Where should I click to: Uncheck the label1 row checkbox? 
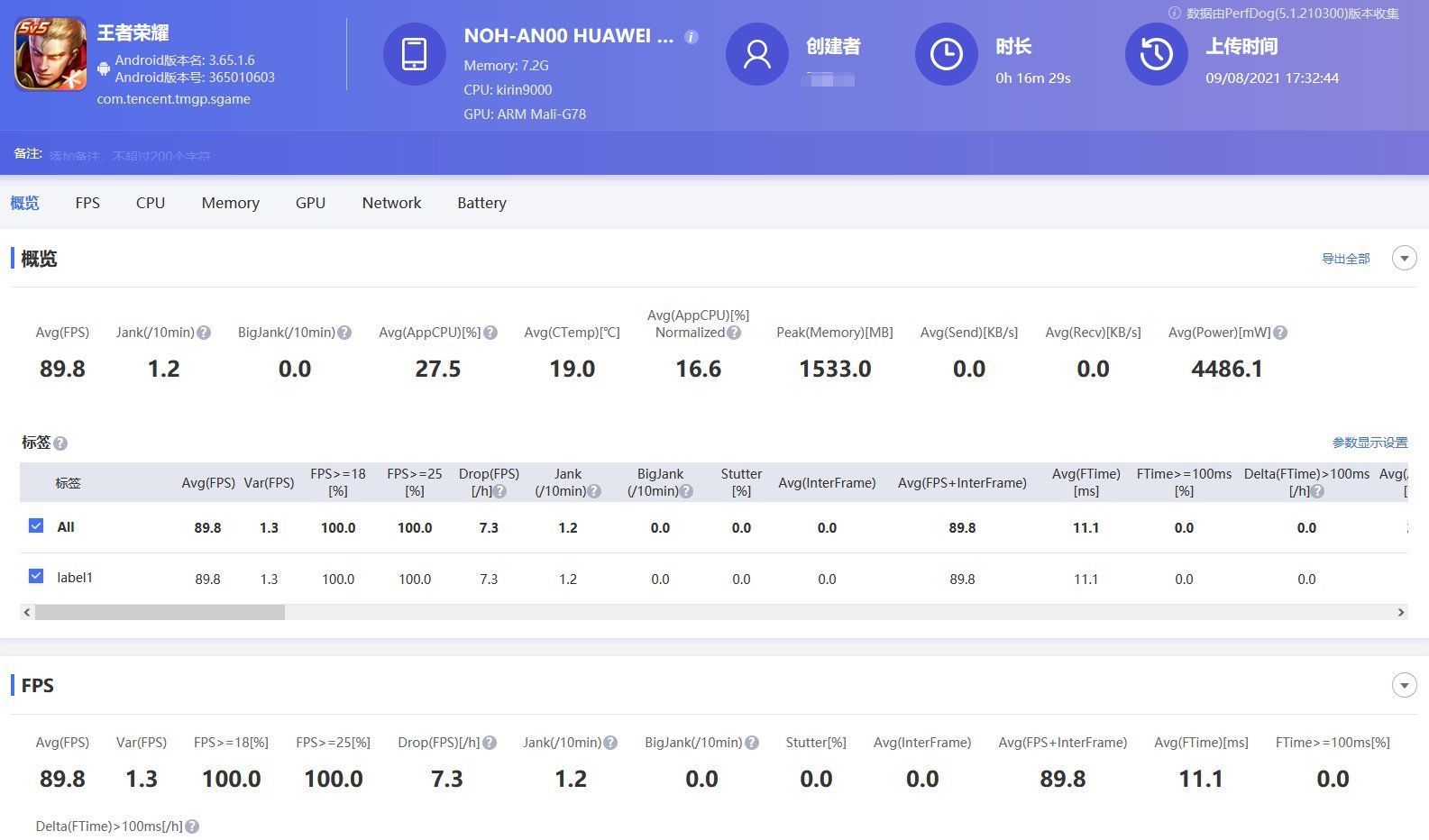[36, 576]
